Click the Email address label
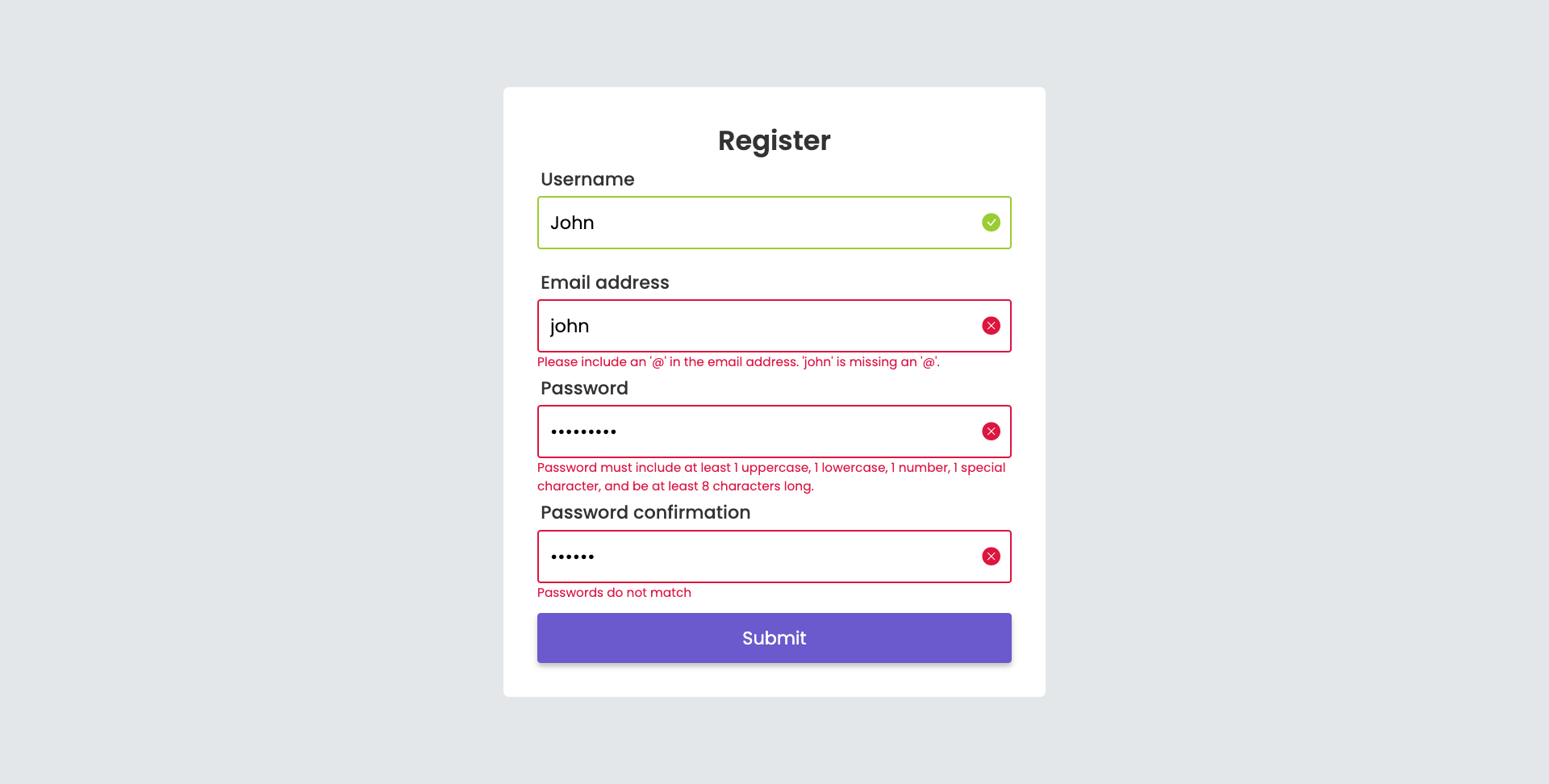This screenshot has height=784, width=1549. coord(604,282)
